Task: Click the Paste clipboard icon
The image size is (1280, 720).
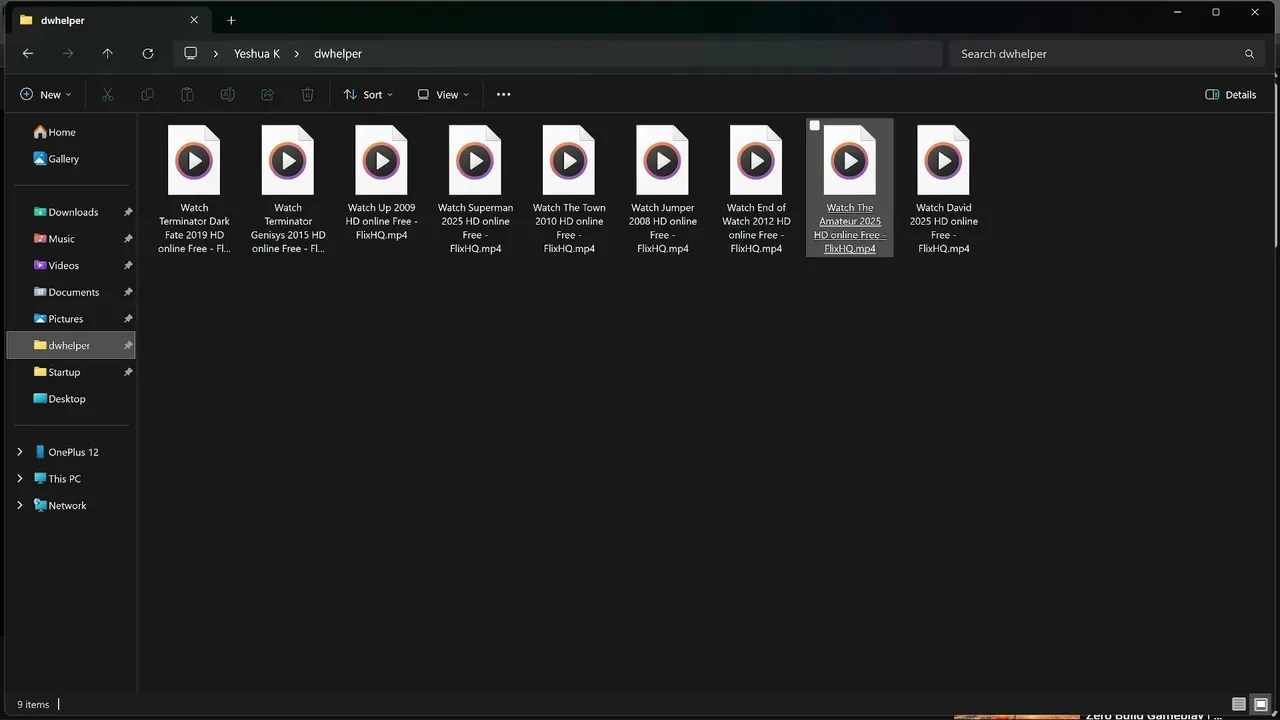Action: click(x=187, y=94)
